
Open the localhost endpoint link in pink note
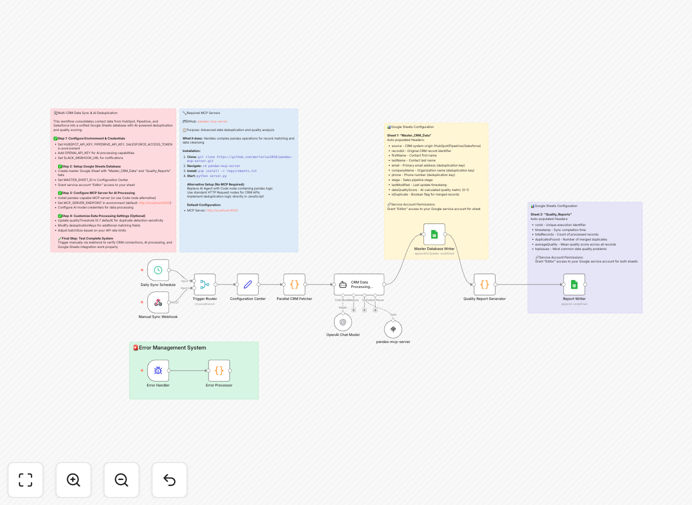[154, 203]
